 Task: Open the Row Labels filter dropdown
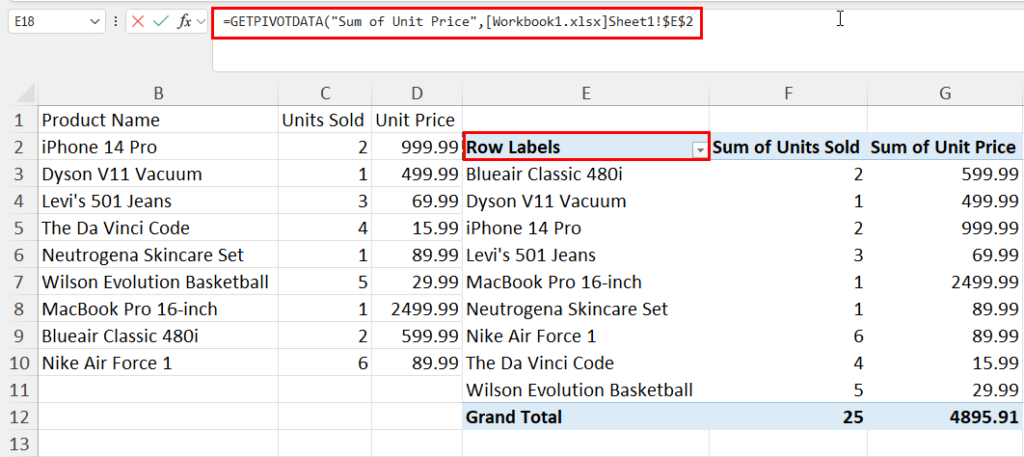point(701,150)
